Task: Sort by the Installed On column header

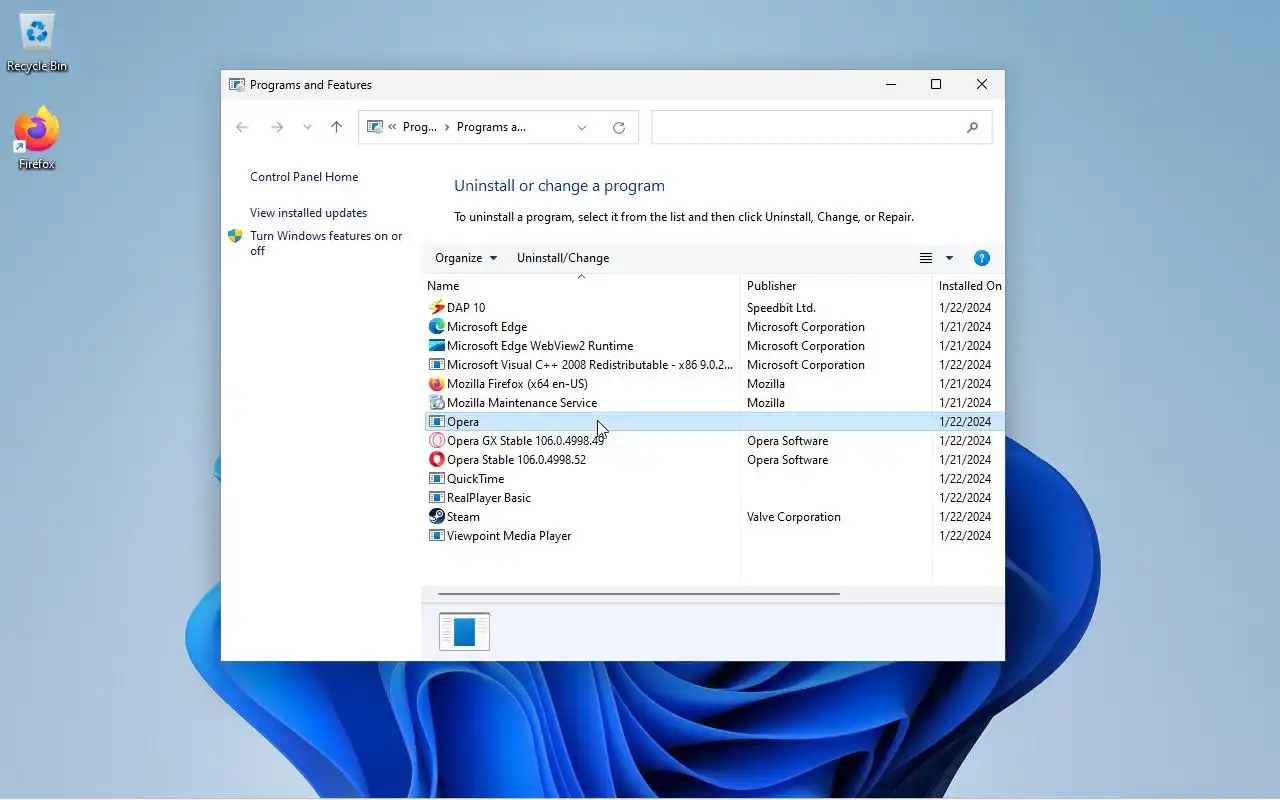Action: [969, 286]
